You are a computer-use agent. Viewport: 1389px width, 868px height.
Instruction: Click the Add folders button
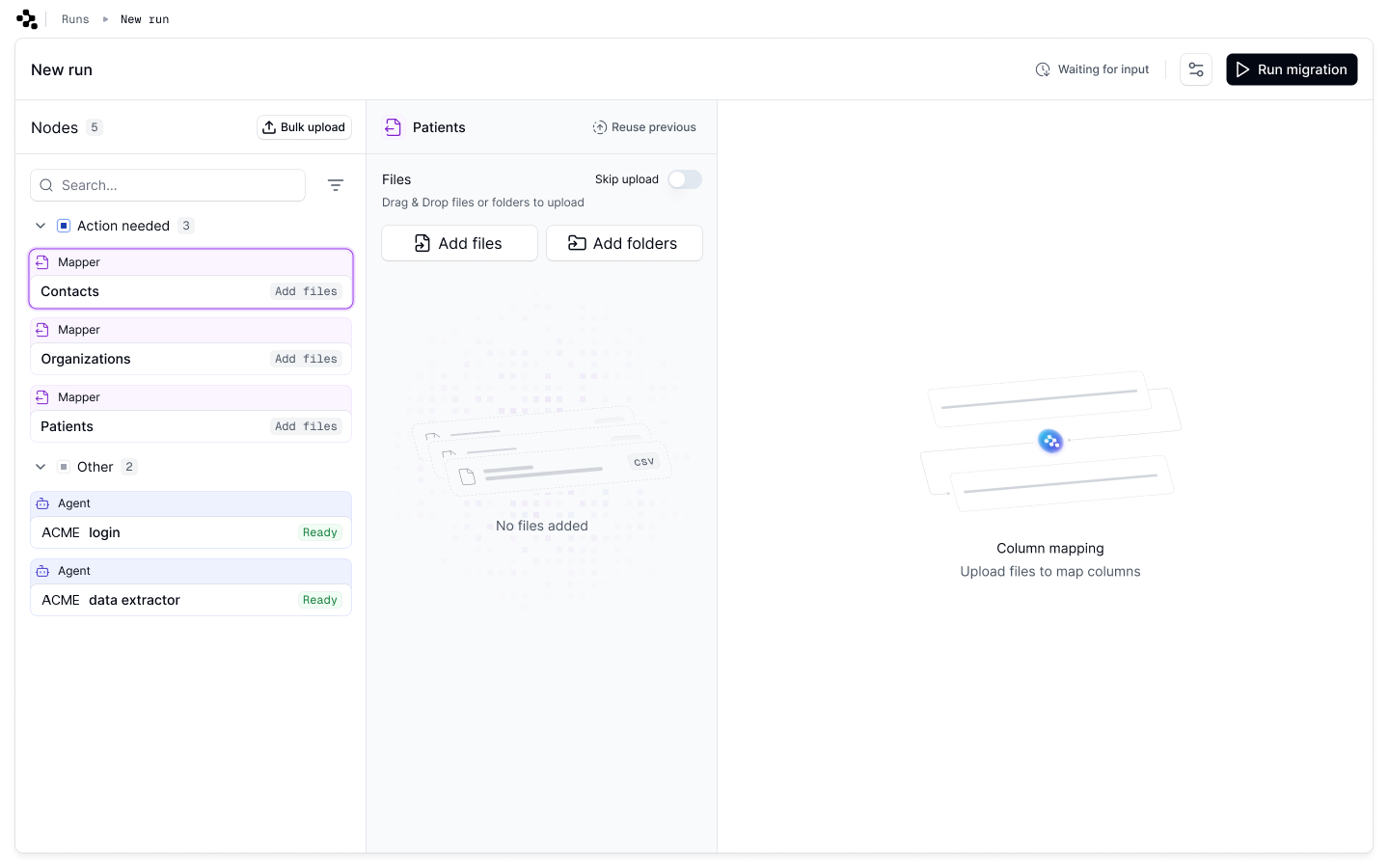tap(624, 242)
